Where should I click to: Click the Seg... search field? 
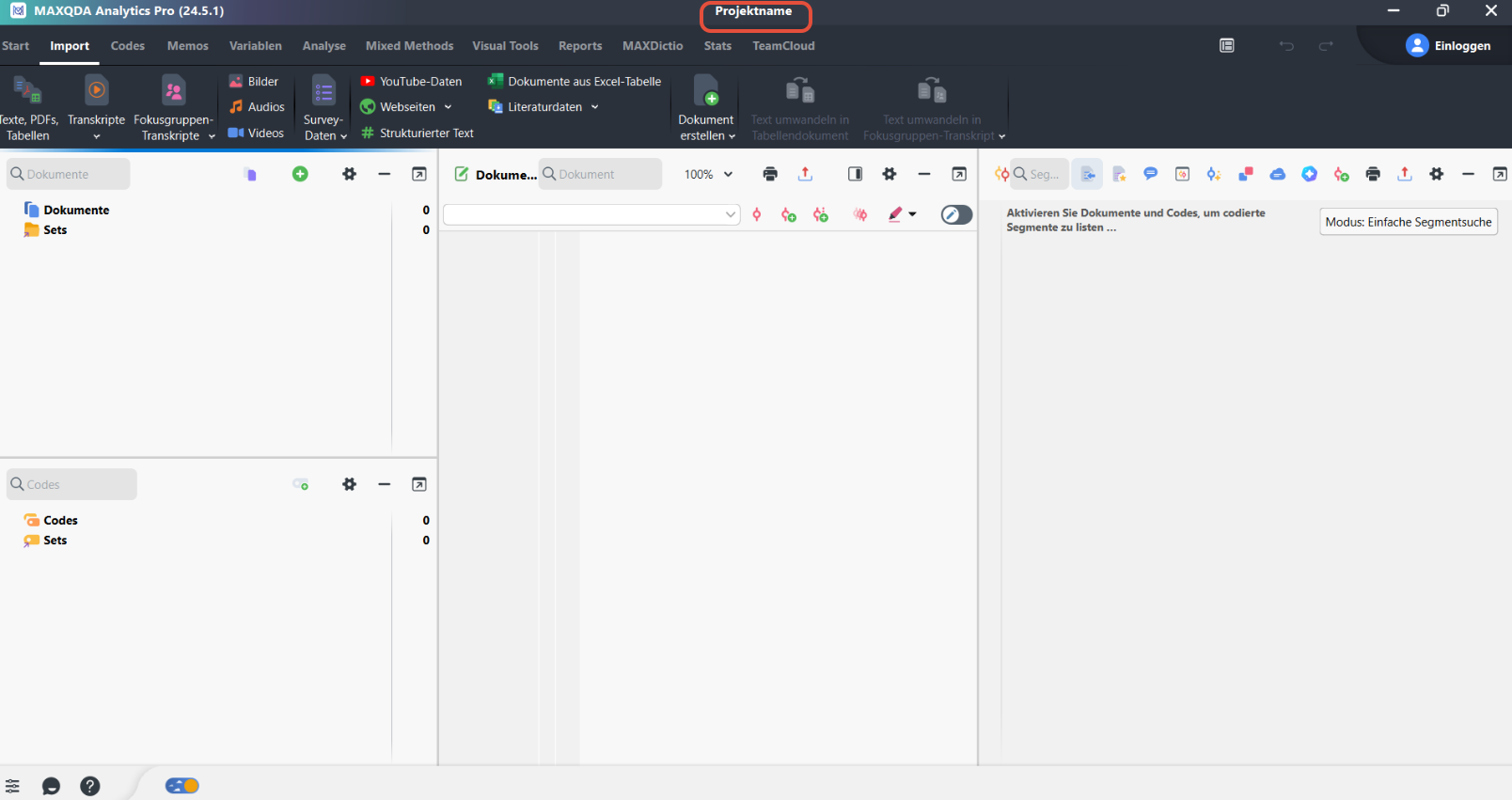[1039, 174]
